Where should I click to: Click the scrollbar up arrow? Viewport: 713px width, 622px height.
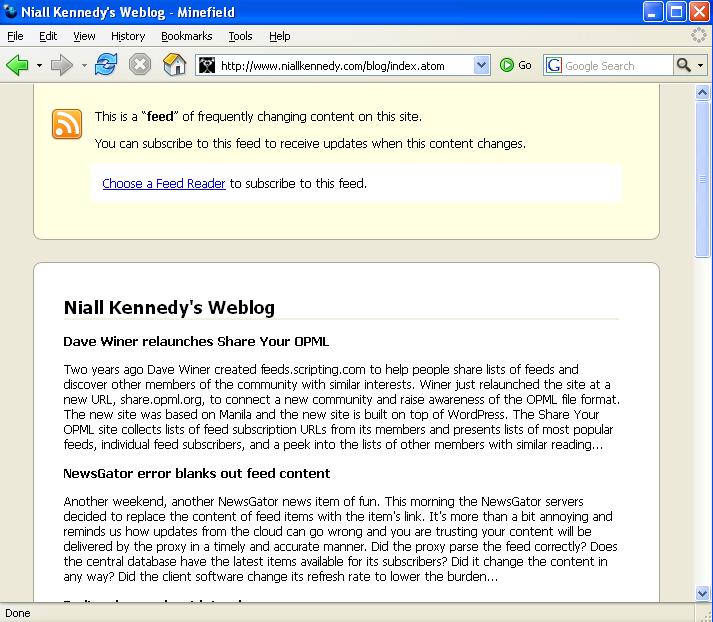(702, 93)
